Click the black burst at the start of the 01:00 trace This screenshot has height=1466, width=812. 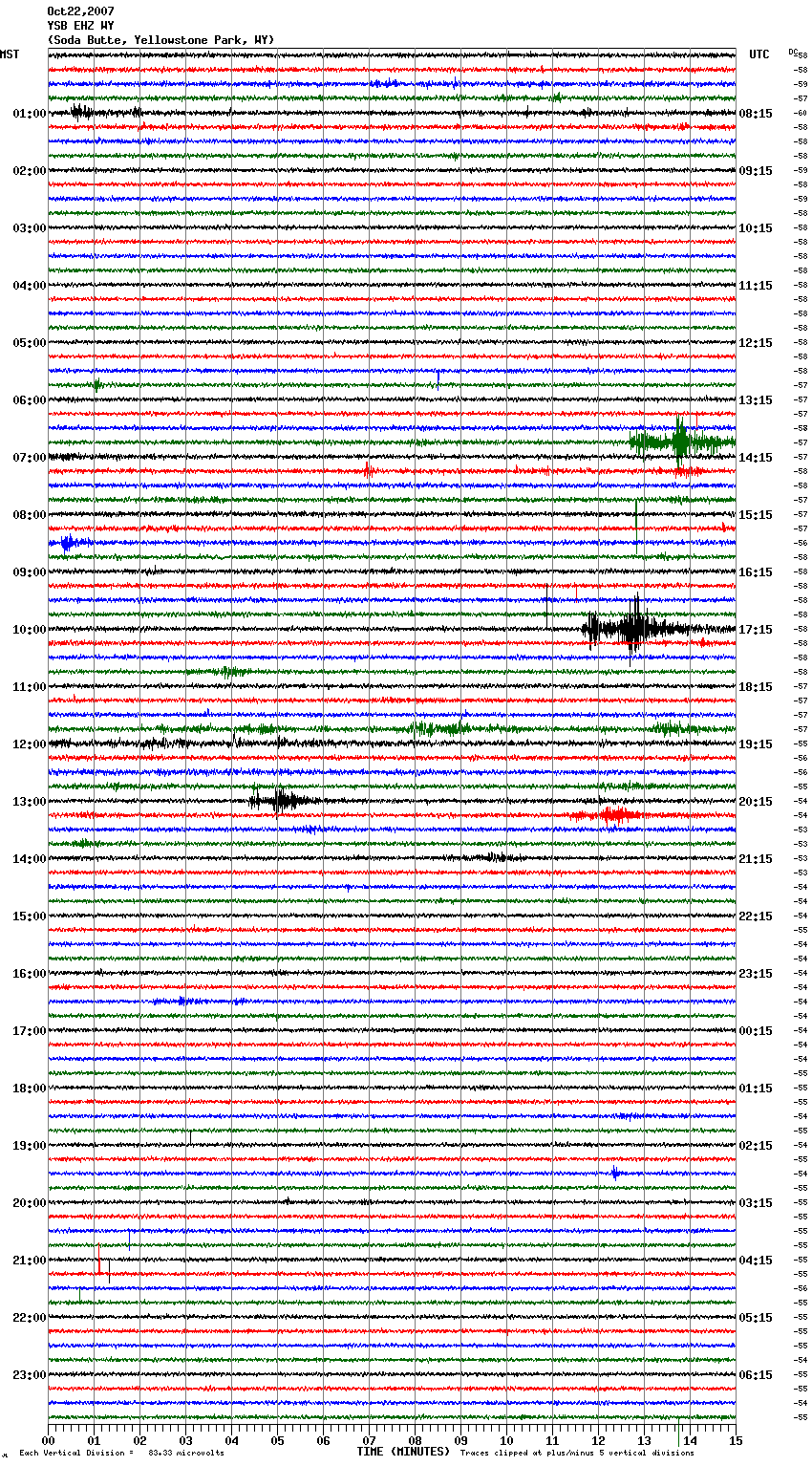81,113
